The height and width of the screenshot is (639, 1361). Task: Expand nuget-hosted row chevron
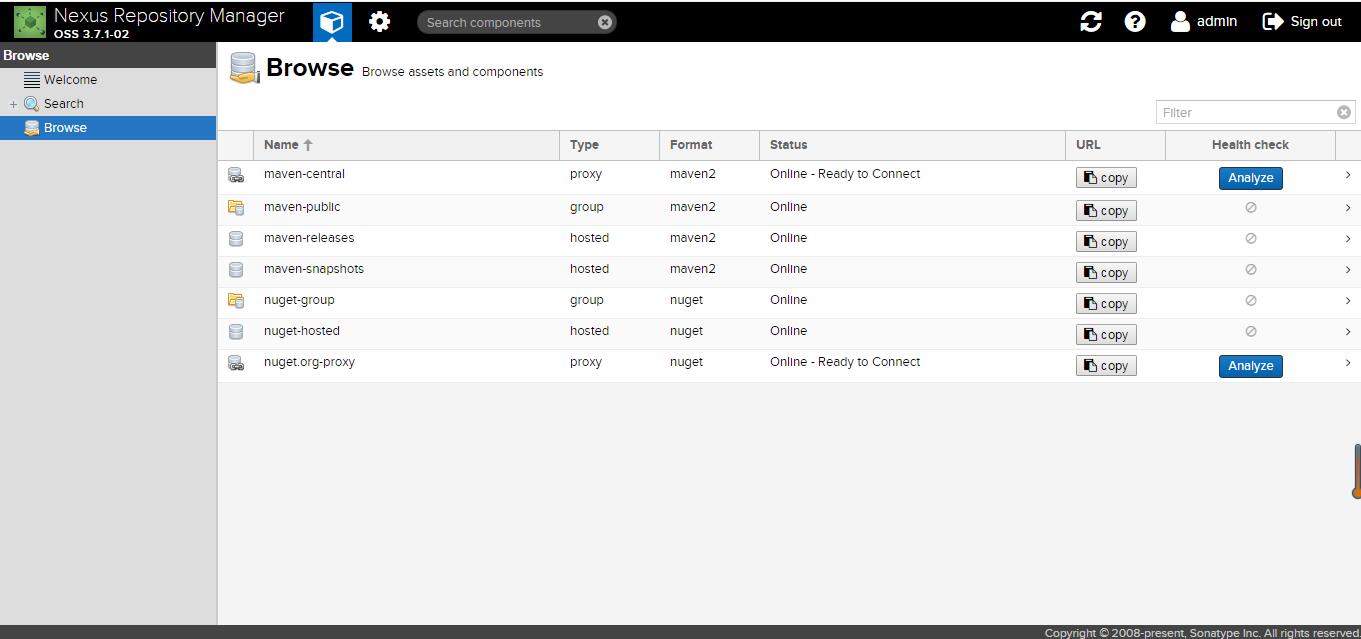[1348, 332]
